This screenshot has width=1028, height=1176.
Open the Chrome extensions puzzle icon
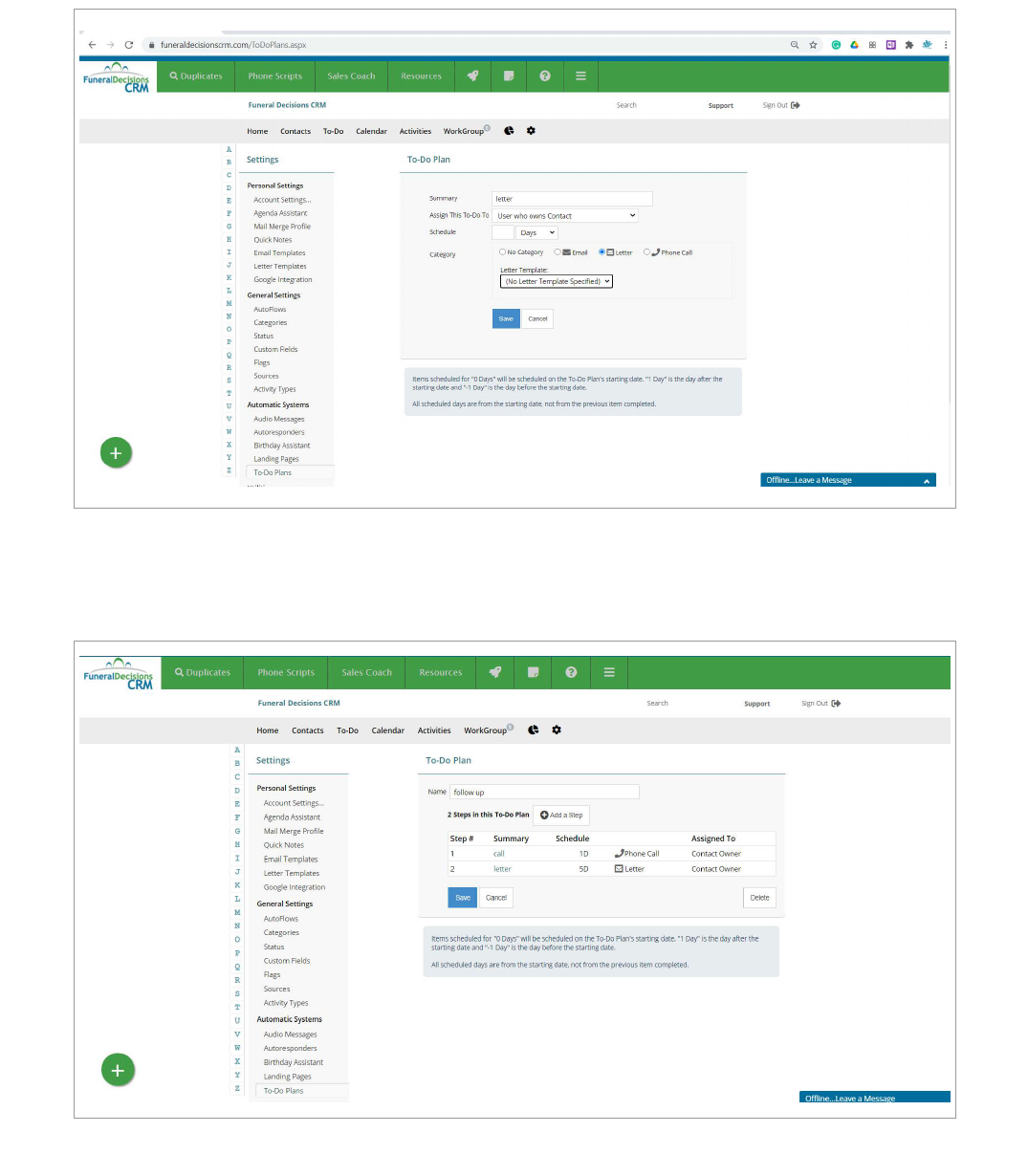(x=908, y=45)
